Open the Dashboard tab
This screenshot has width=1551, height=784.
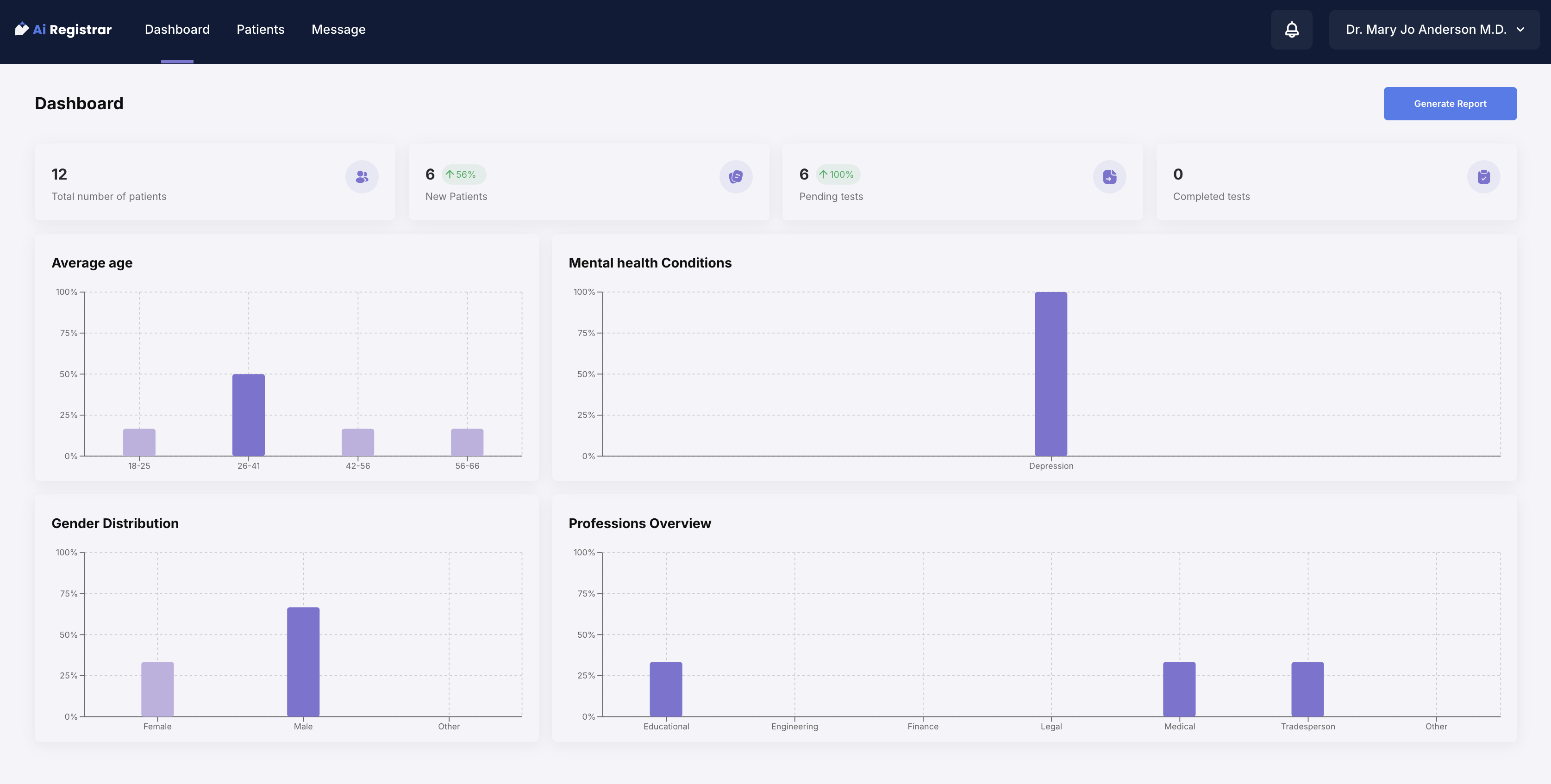(177, 30)
